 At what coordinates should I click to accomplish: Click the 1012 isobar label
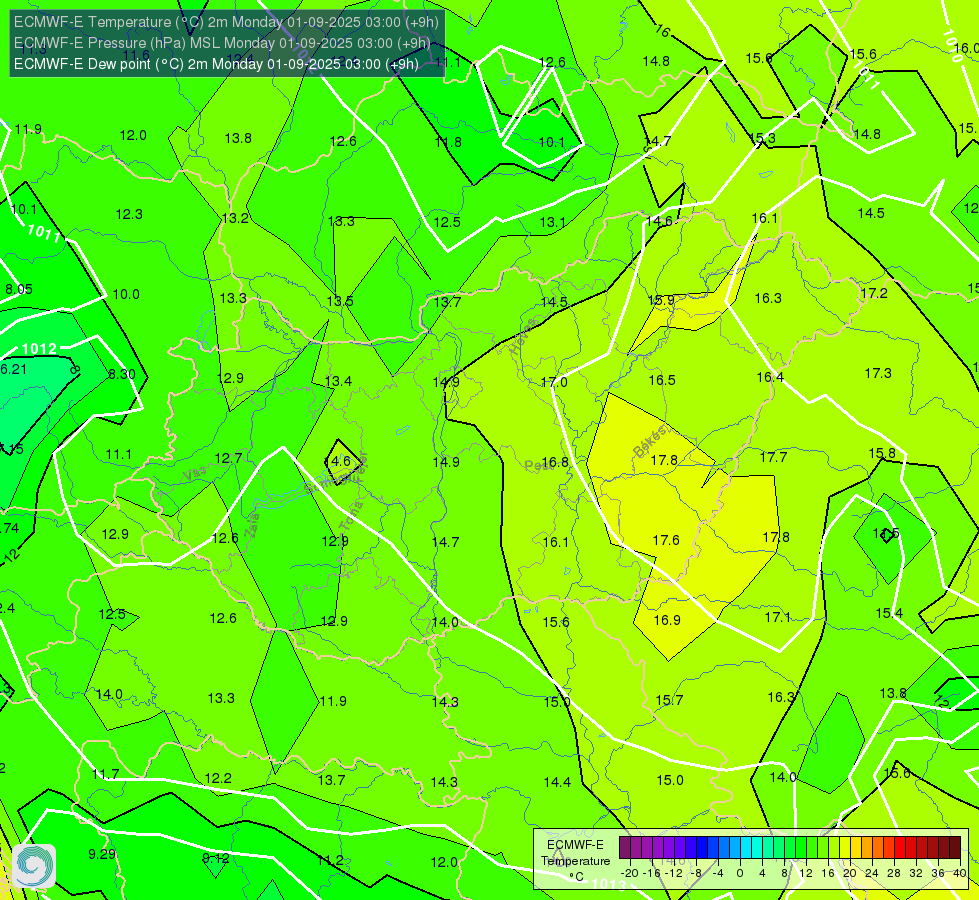point(39,349)
